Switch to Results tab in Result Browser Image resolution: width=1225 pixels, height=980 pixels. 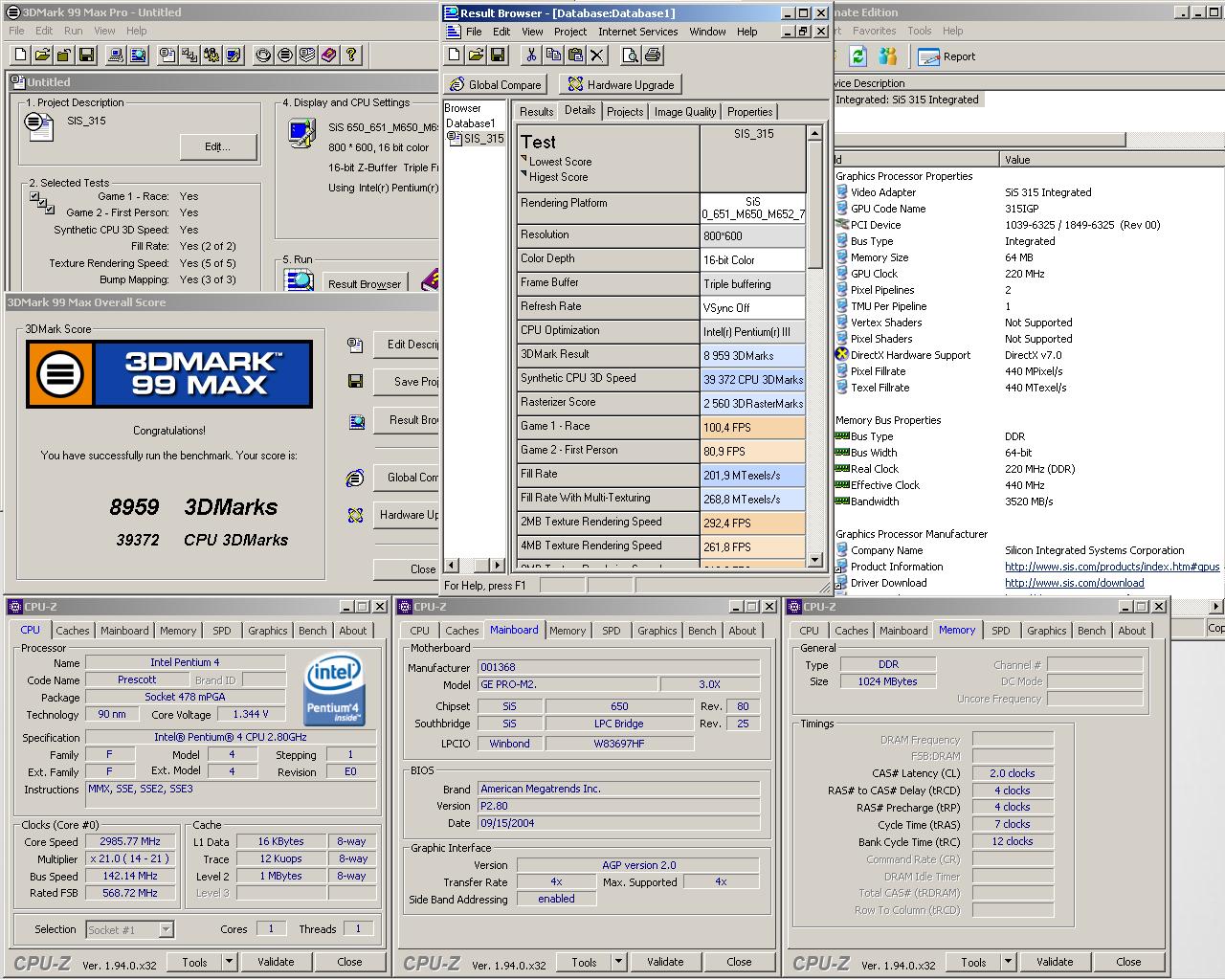[x=536, y=112]
